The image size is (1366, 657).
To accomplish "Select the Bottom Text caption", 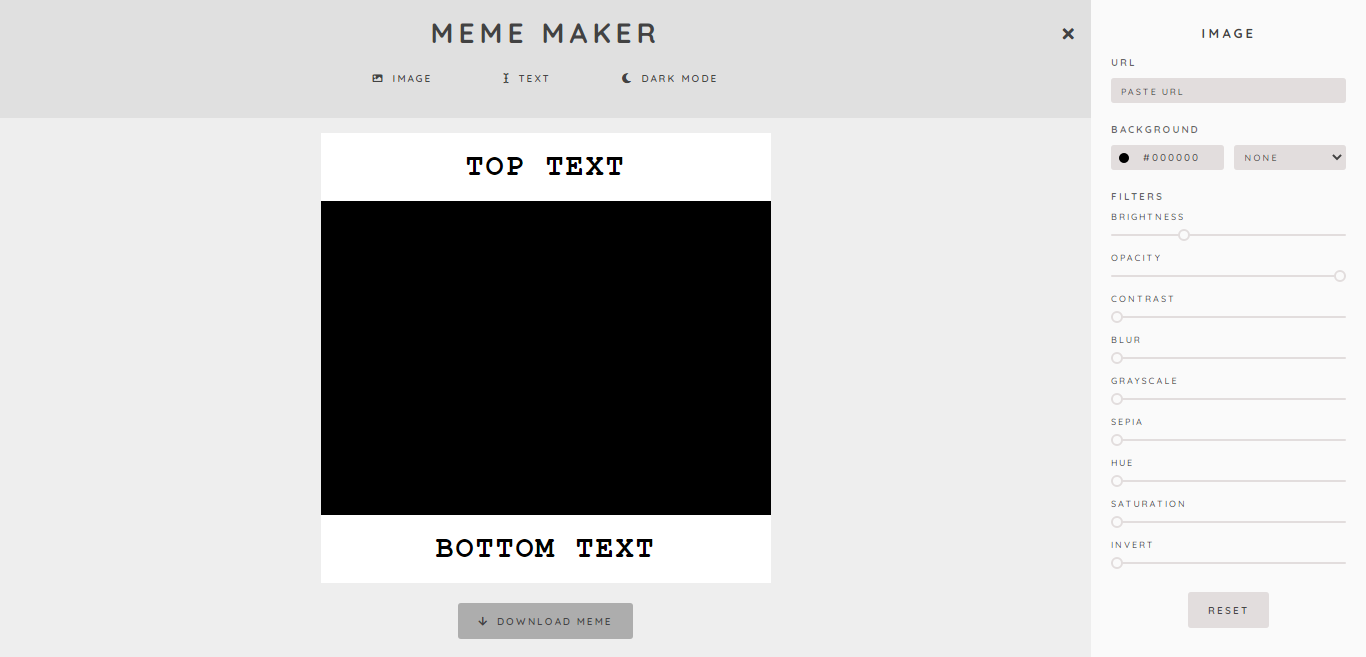I will coord(545,549).
